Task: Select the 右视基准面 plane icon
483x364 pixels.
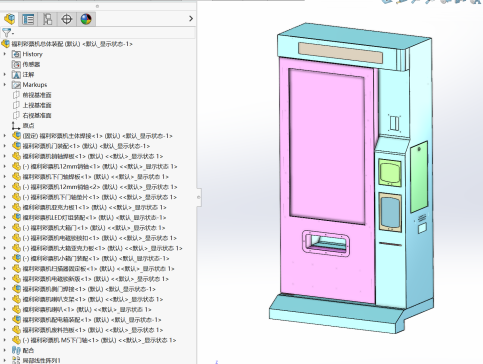Action: (16, 115)
